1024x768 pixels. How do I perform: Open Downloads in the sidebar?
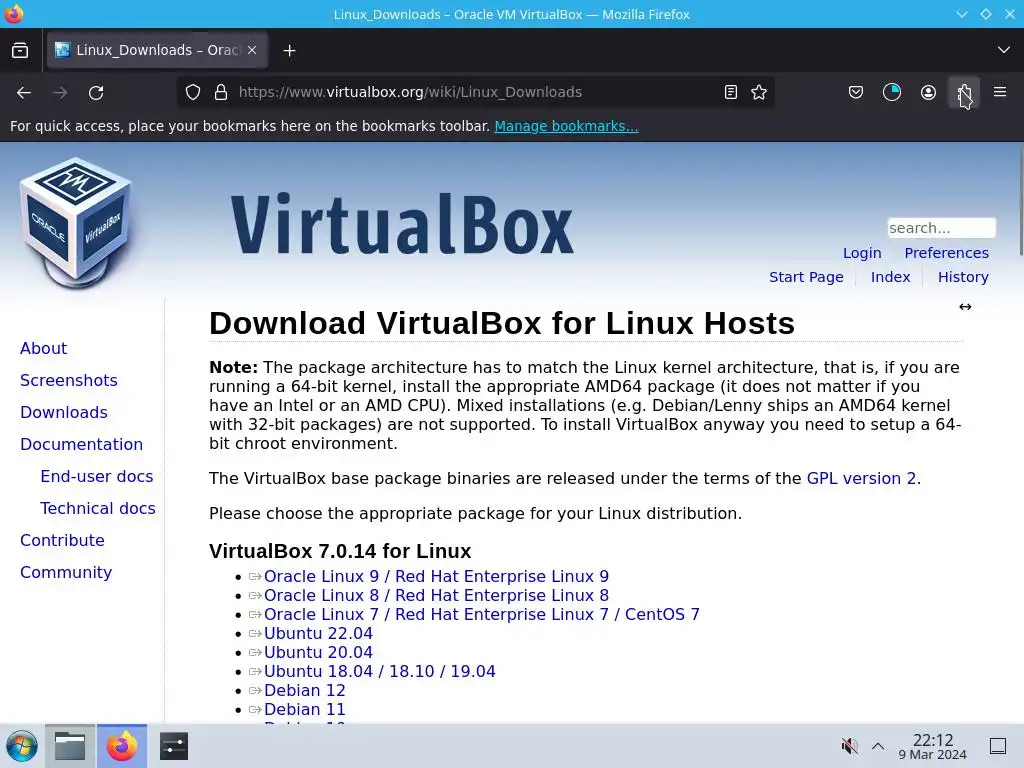tap(63, 413)
